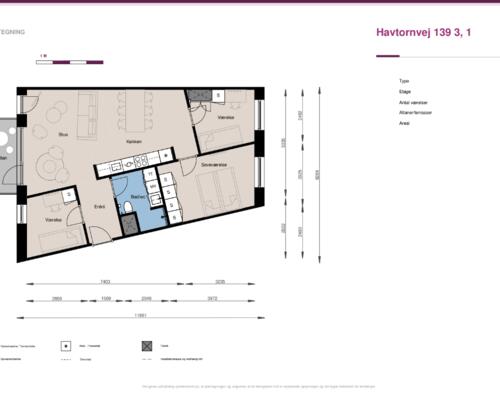
Task: Click the scale bar above the floor plan
Action: click(x=70, y=62)
